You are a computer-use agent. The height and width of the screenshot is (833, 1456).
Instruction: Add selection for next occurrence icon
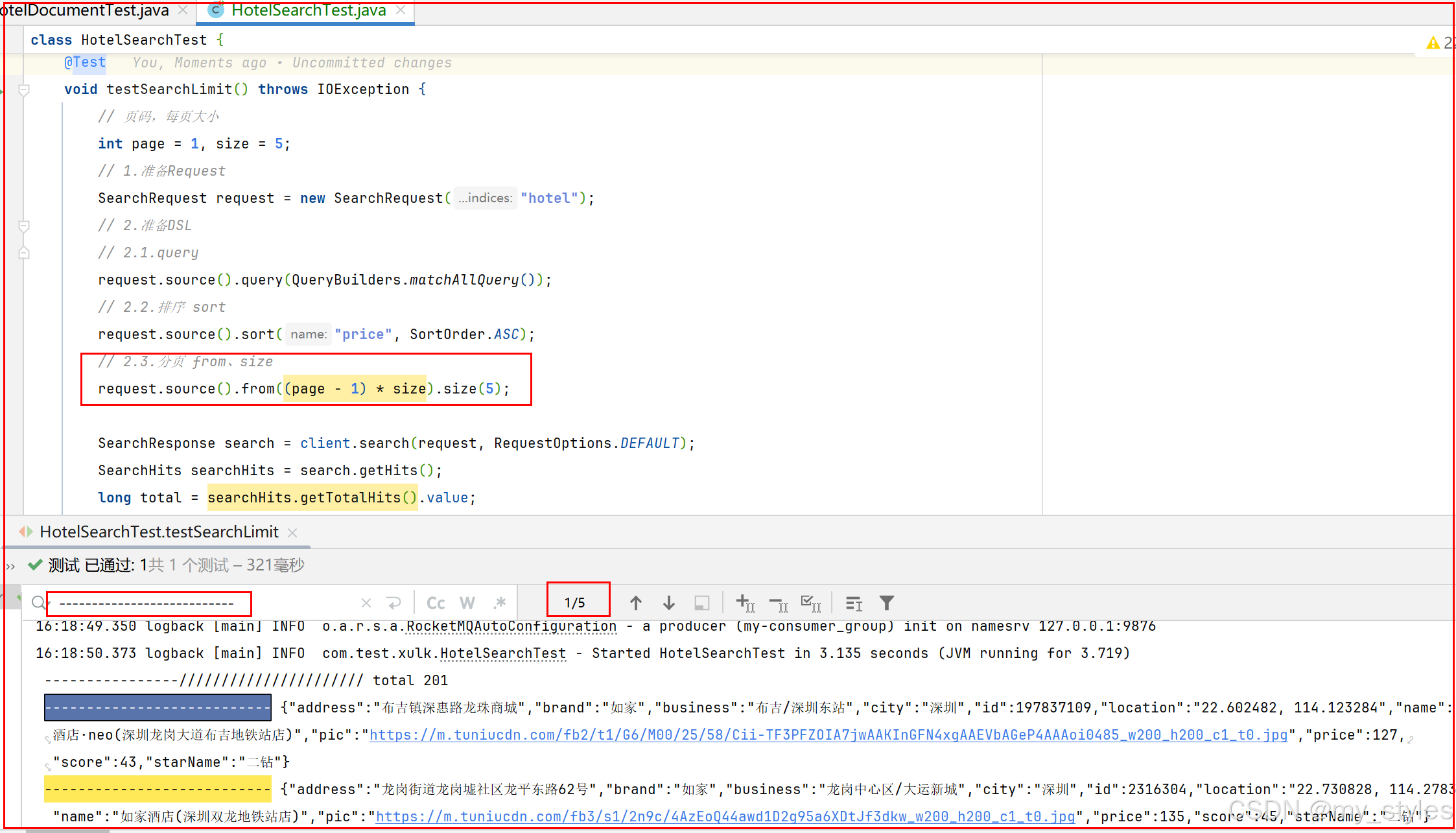[745, 603]
